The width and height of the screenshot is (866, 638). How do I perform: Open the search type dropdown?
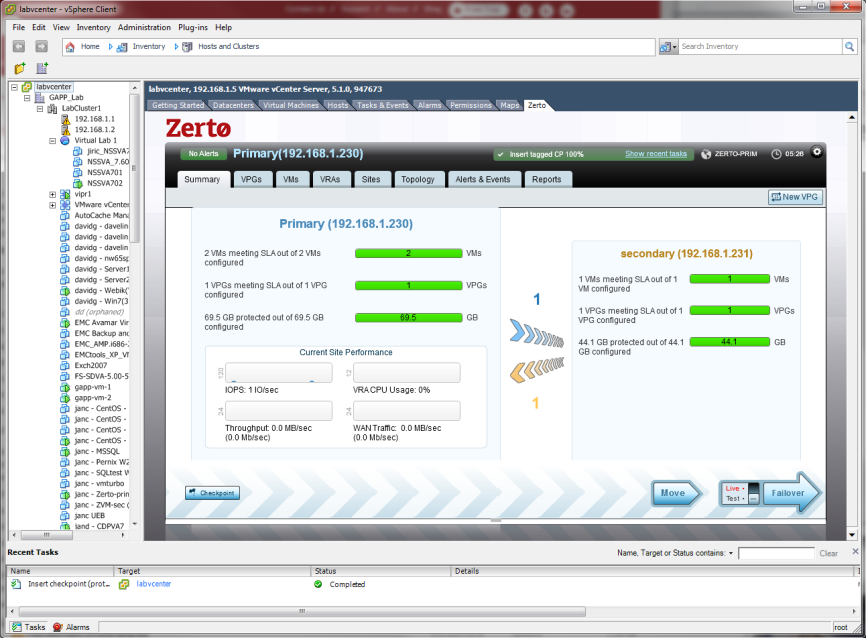click(668, 47)
